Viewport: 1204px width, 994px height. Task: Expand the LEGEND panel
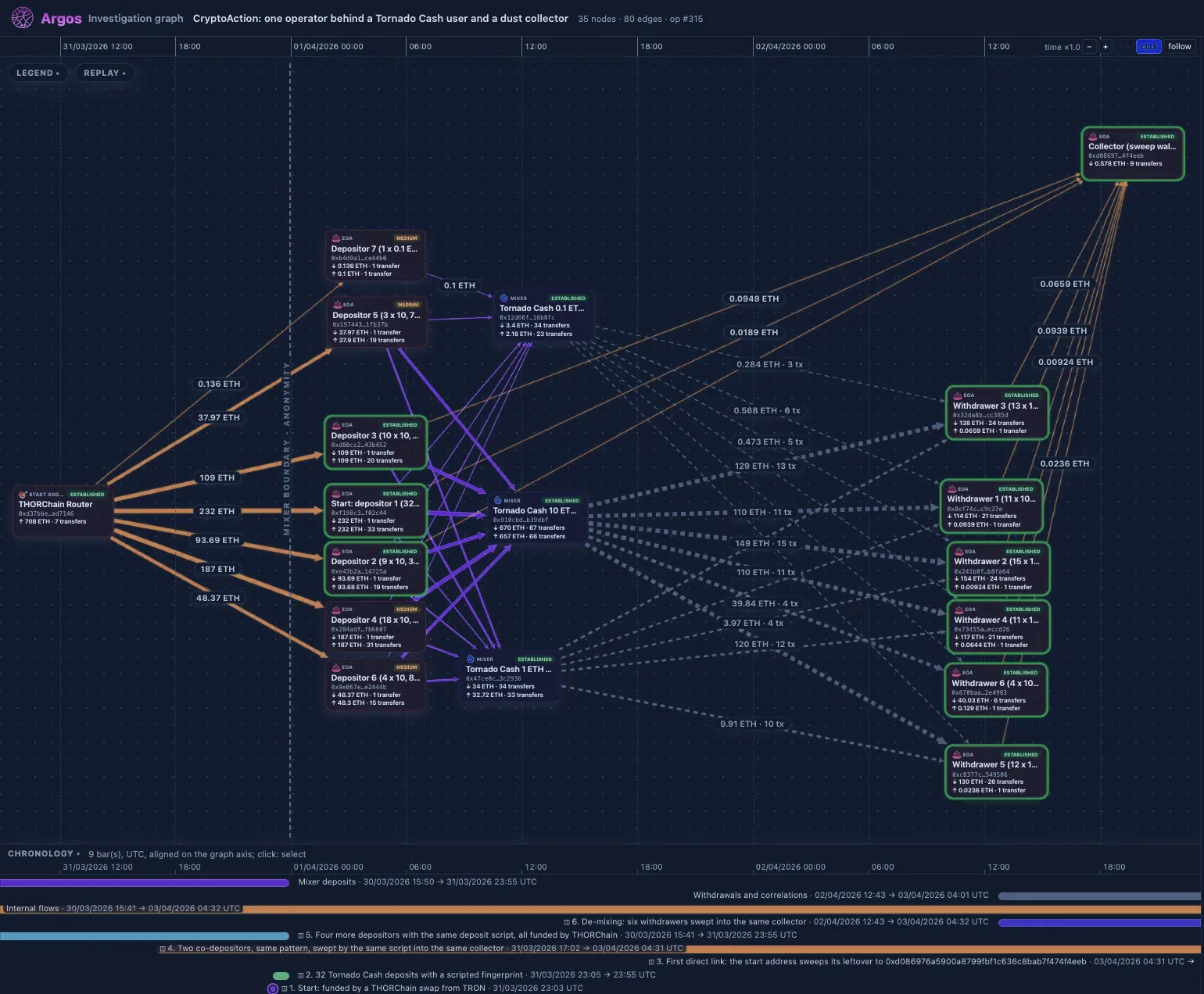(x=38, y=73)
